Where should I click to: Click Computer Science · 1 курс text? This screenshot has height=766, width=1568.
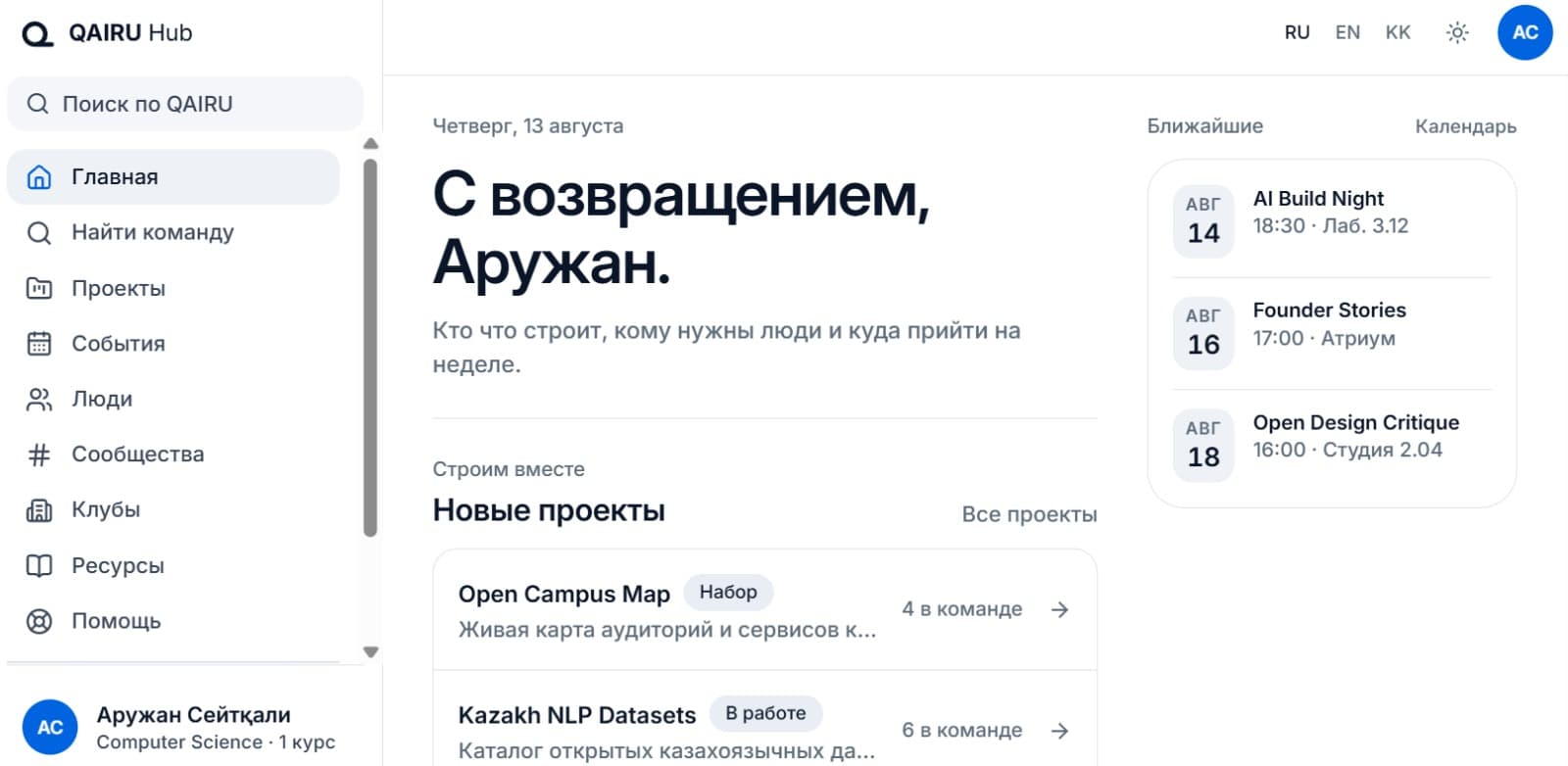tap(216, 742)
